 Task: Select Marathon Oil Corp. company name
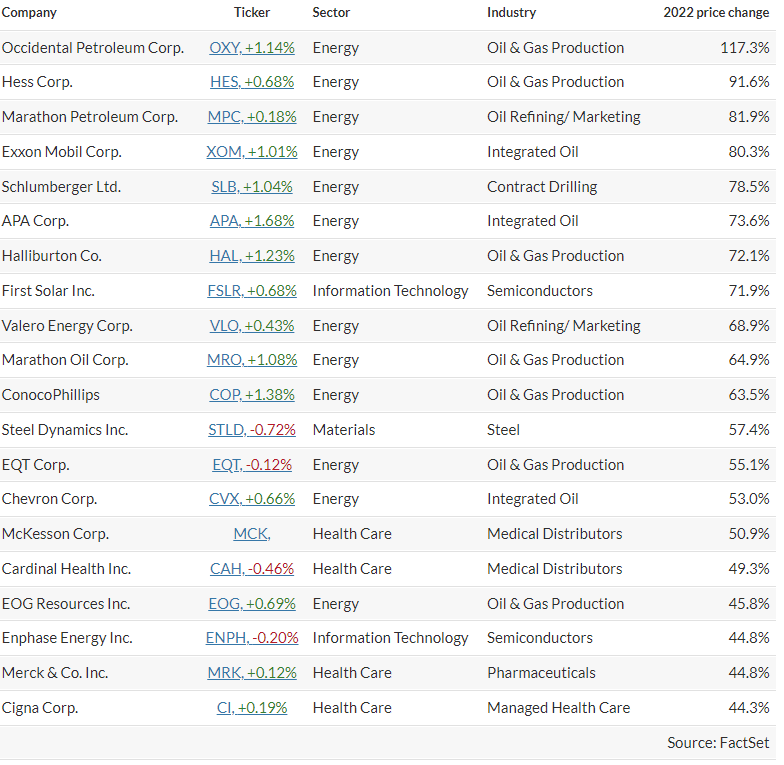click(65, 360)
